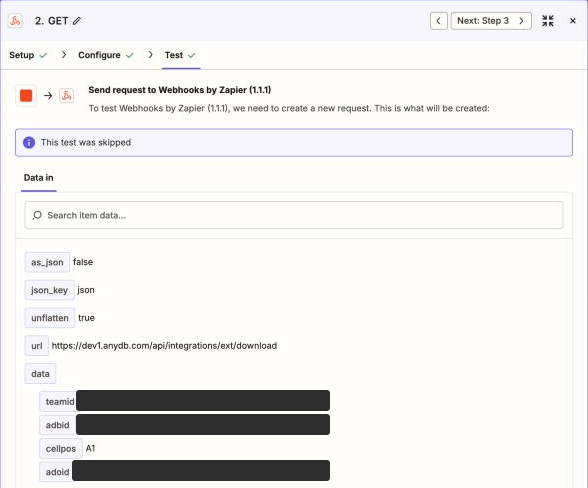588x488 pixels.
Task: Go to previous step with left chevron button
Action: pyautogui.click(x=438, y=21)
